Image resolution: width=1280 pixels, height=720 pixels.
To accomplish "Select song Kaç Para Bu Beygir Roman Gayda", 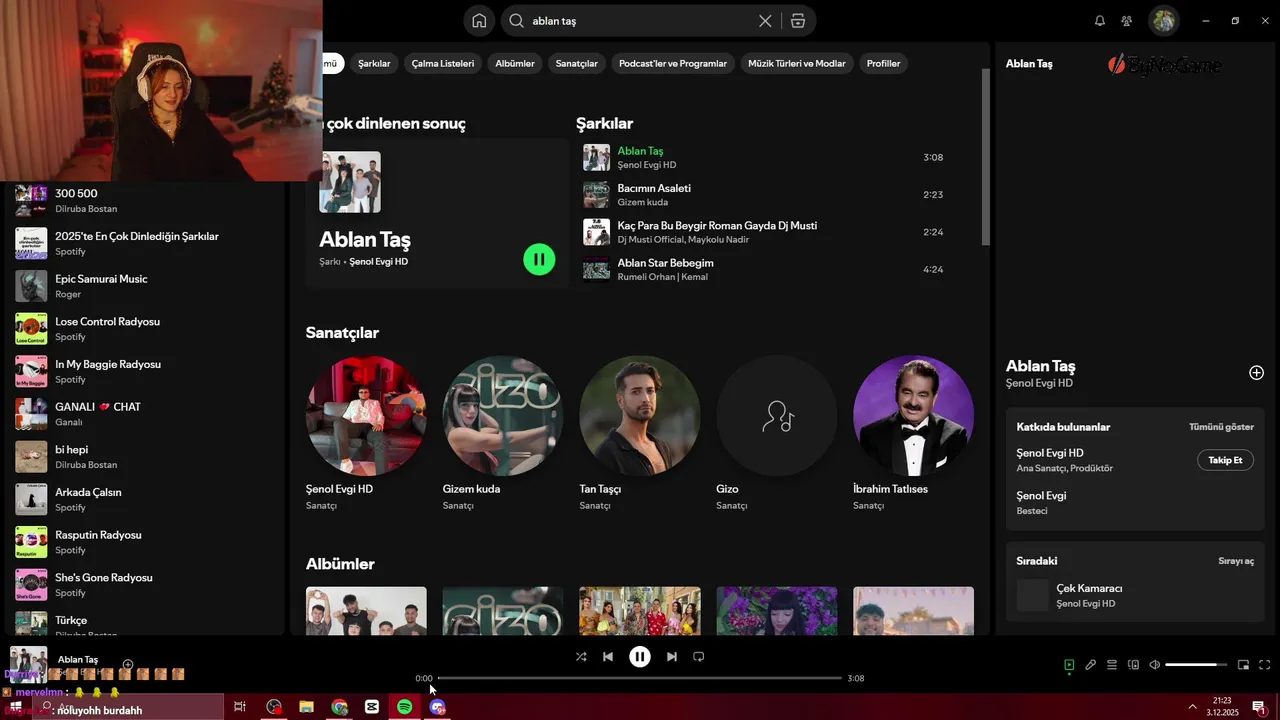I will 765,232.
